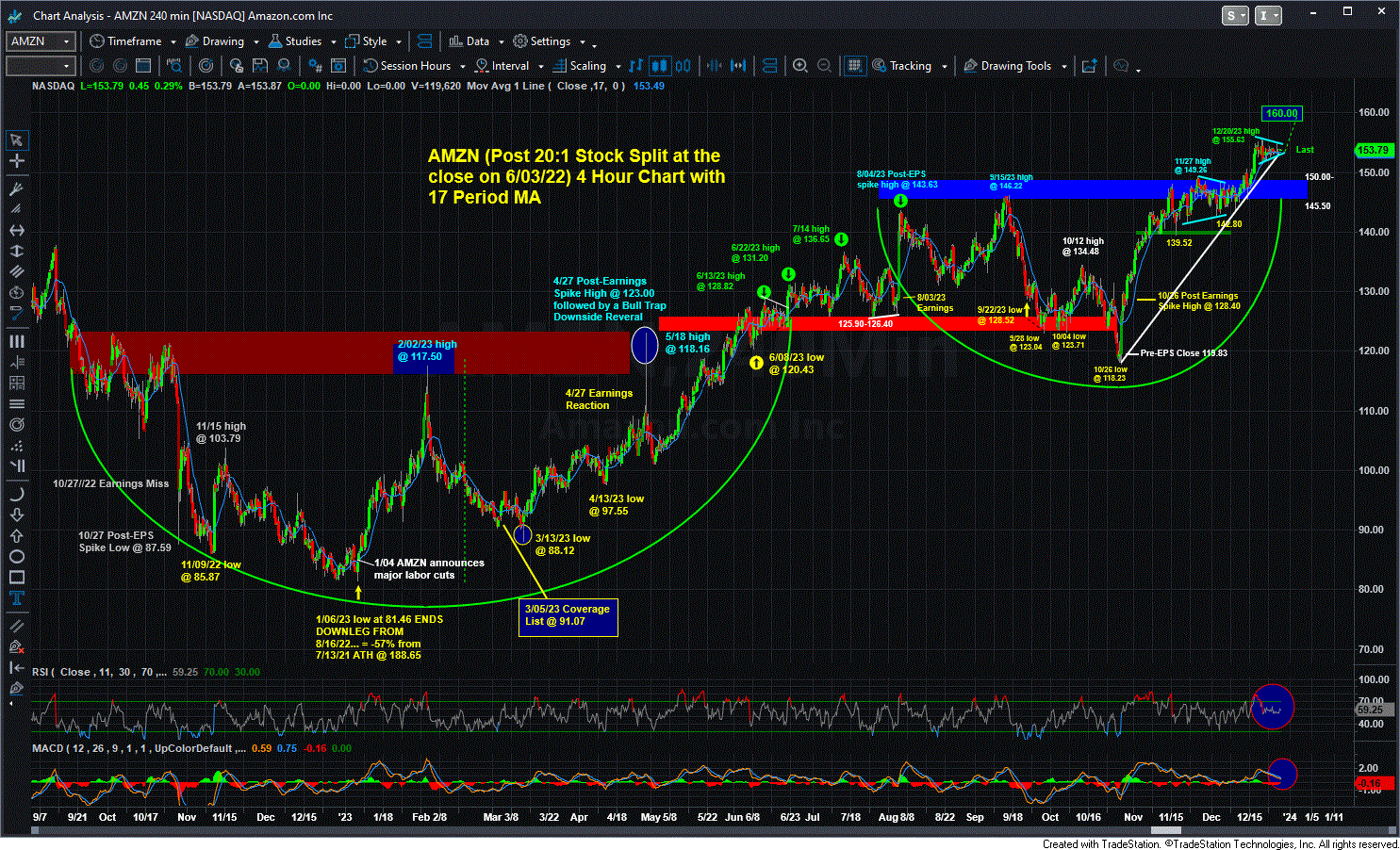Expand the Studies dropdown arrow
1400x850 pixels.
coord(334,42)
